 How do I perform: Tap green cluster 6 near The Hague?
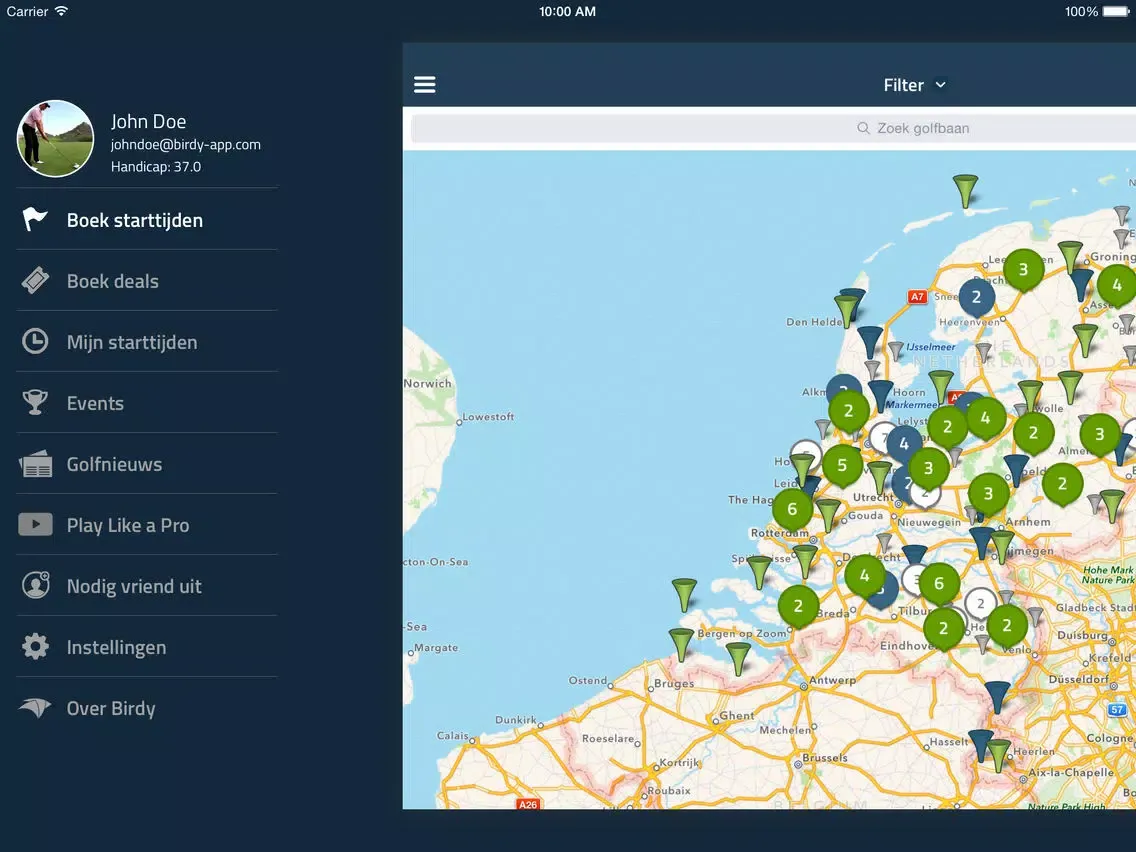tap(792, 509)
